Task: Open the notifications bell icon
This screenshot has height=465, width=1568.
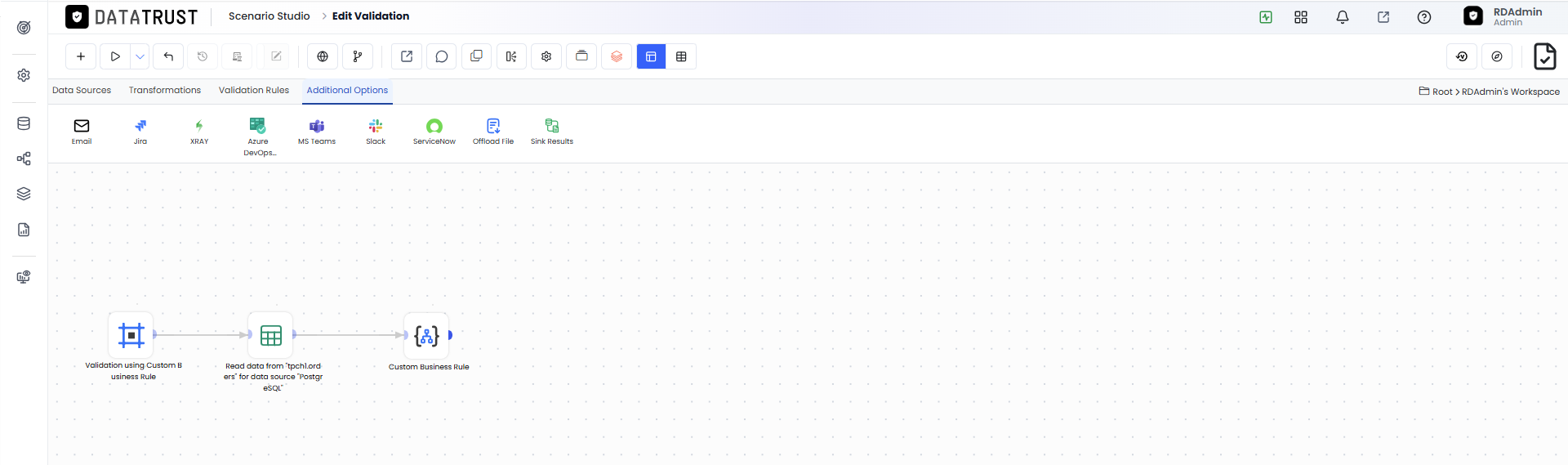Action: tap(1343, 17)
